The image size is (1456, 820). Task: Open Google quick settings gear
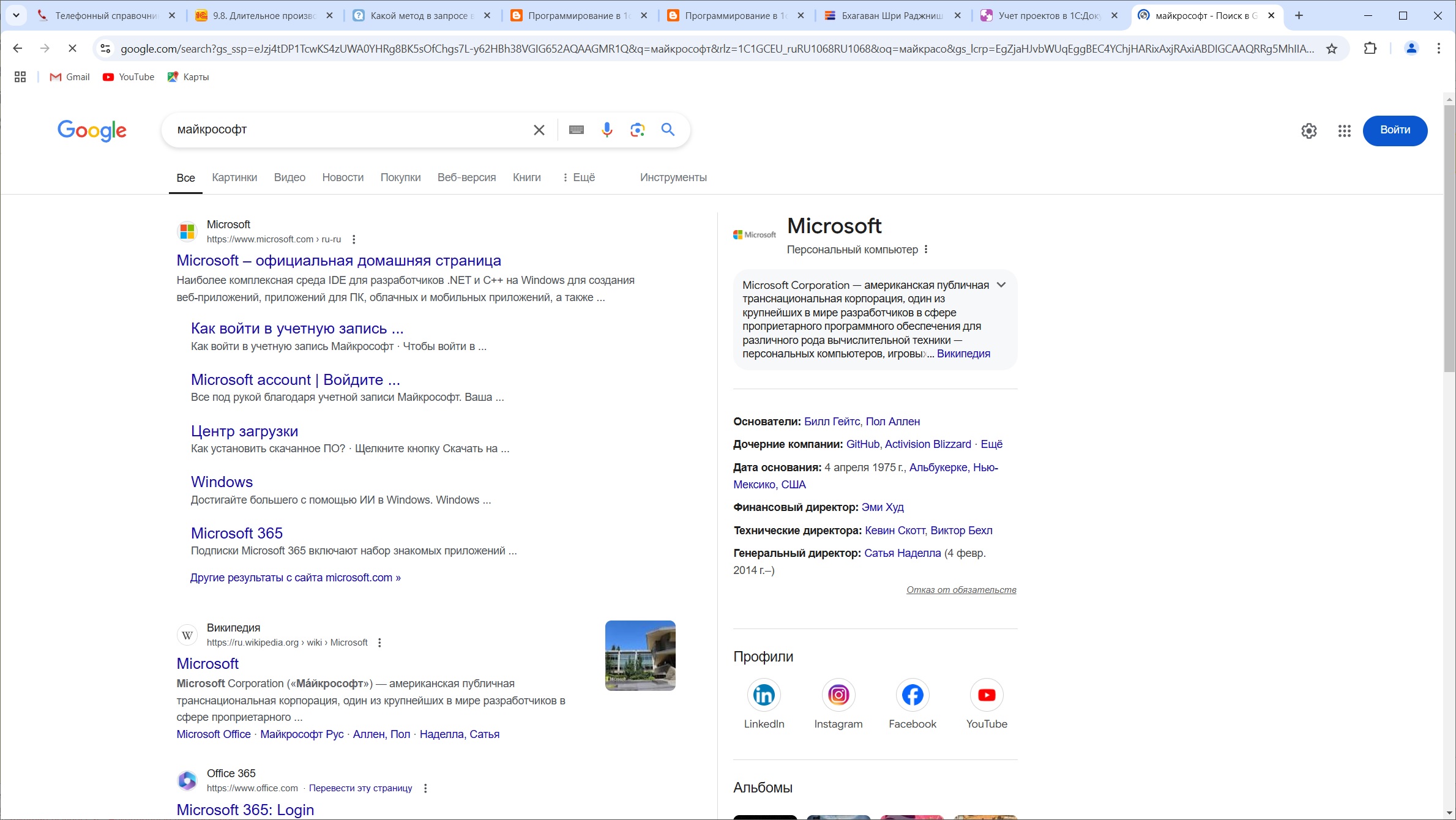(x=1309, y=130)
